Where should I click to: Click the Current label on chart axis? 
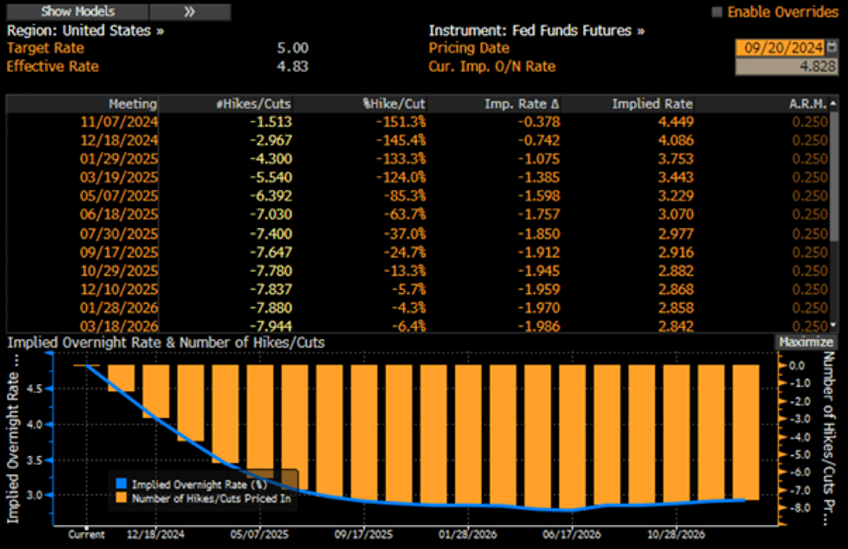(86, 534)
